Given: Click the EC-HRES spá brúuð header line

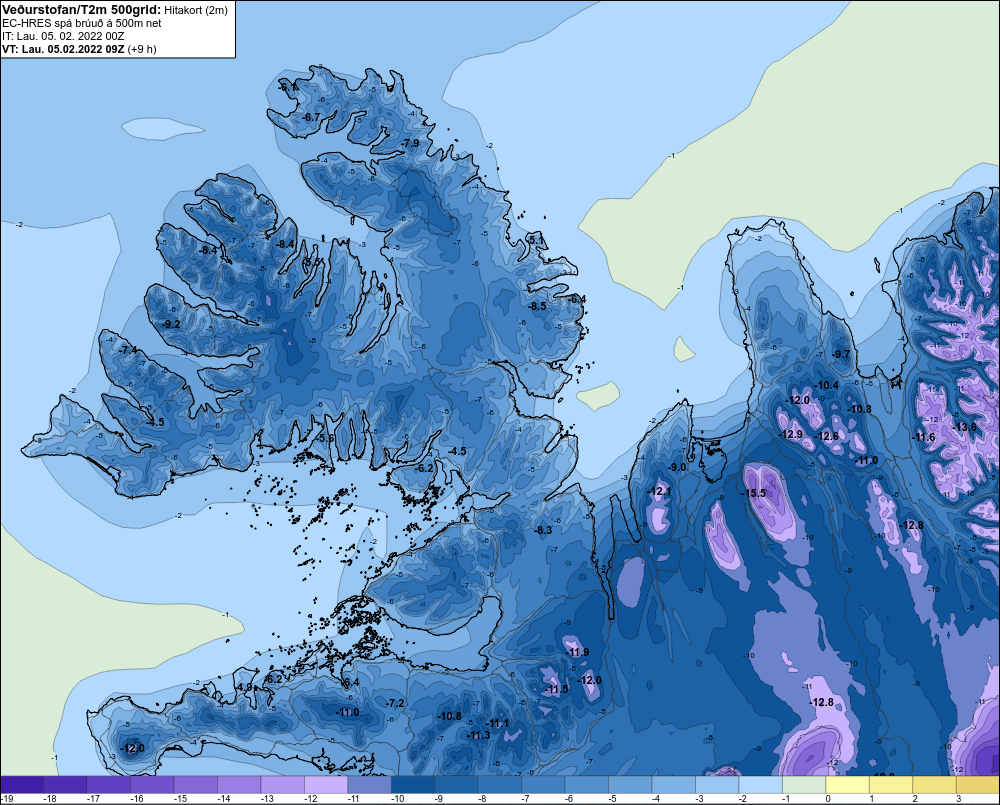Looking at the screenshot, I should pyautogui.click(x=82, y=23).
